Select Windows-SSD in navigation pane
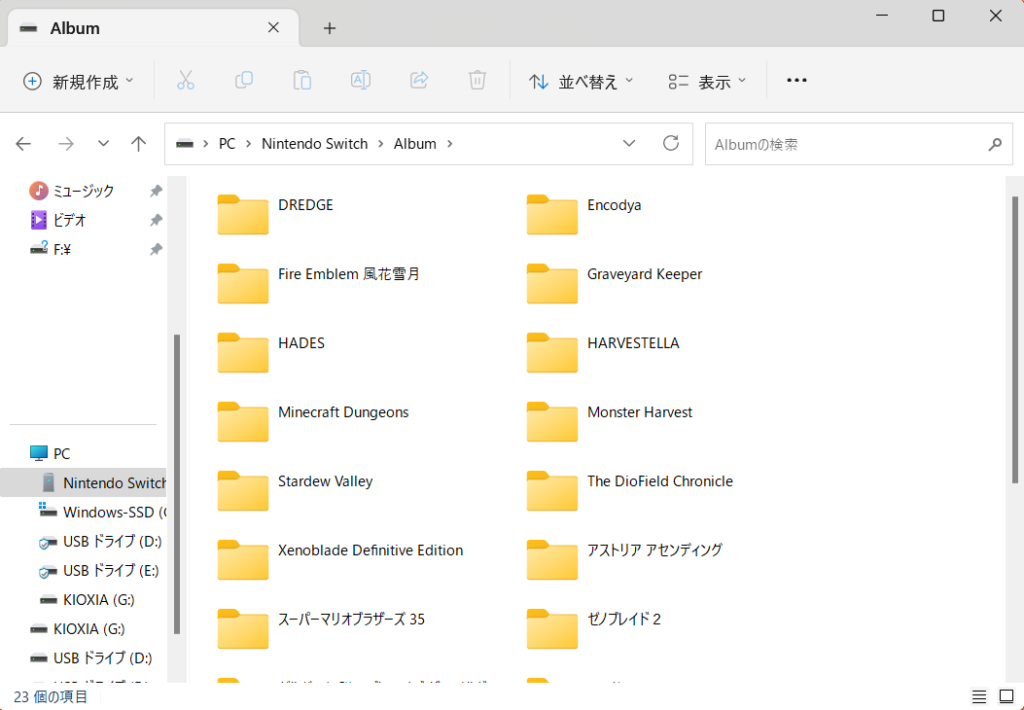Image resolution: width=1024 pixels, height=710 pixels. 108,512
